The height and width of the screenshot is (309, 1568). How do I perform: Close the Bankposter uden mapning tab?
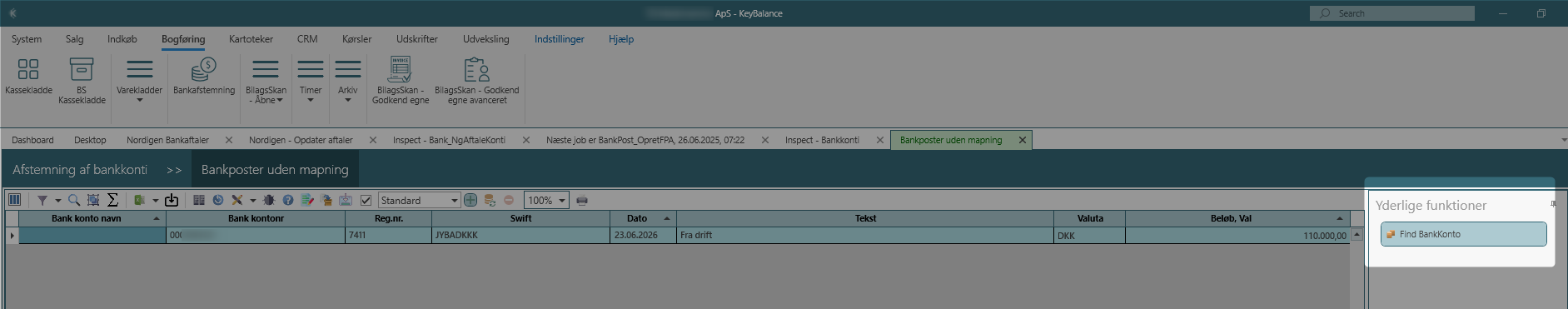coord(1023,140)
